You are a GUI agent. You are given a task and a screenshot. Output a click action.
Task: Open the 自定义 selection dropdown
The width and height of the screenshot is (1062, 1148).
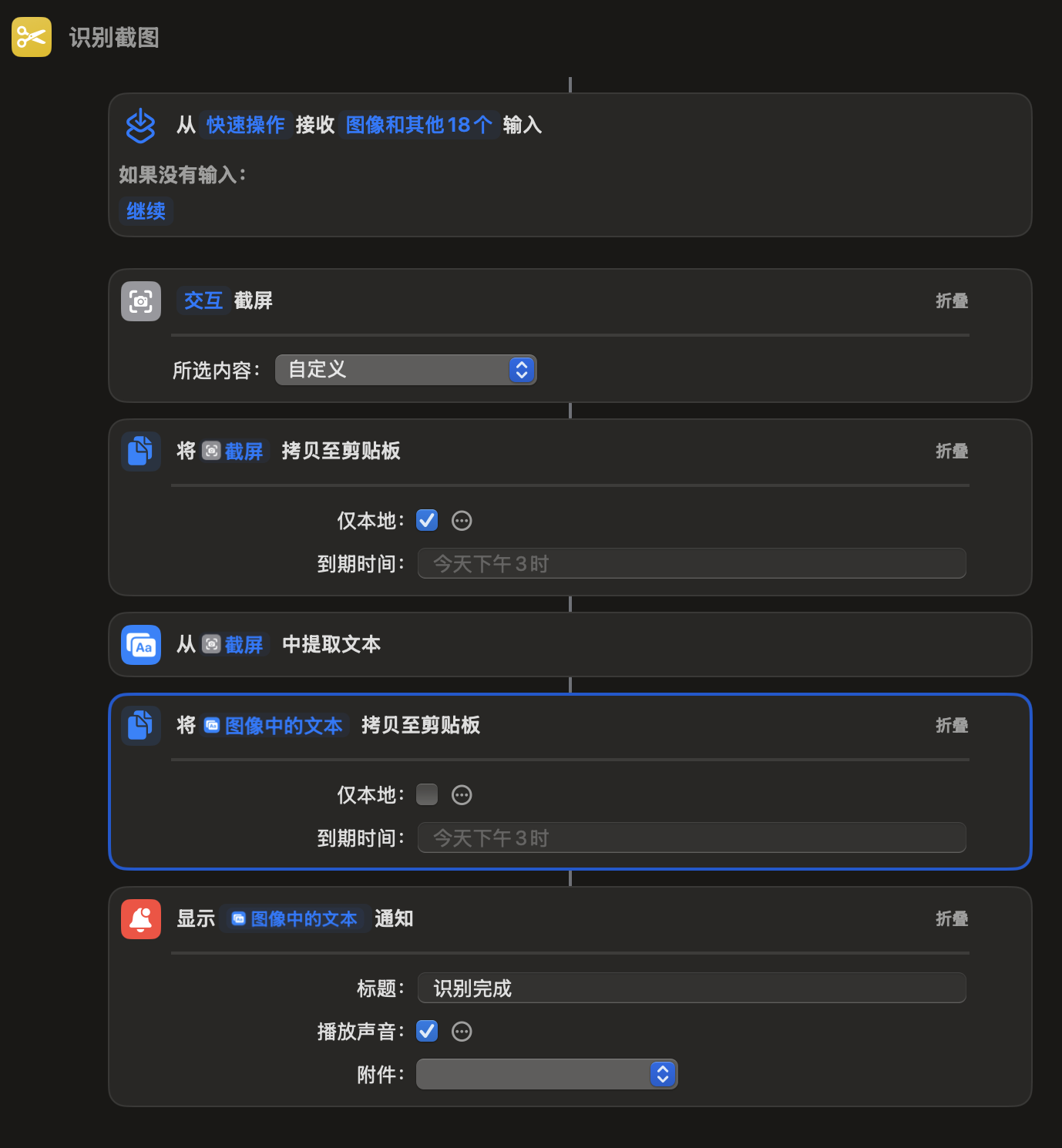coord(405,370)
